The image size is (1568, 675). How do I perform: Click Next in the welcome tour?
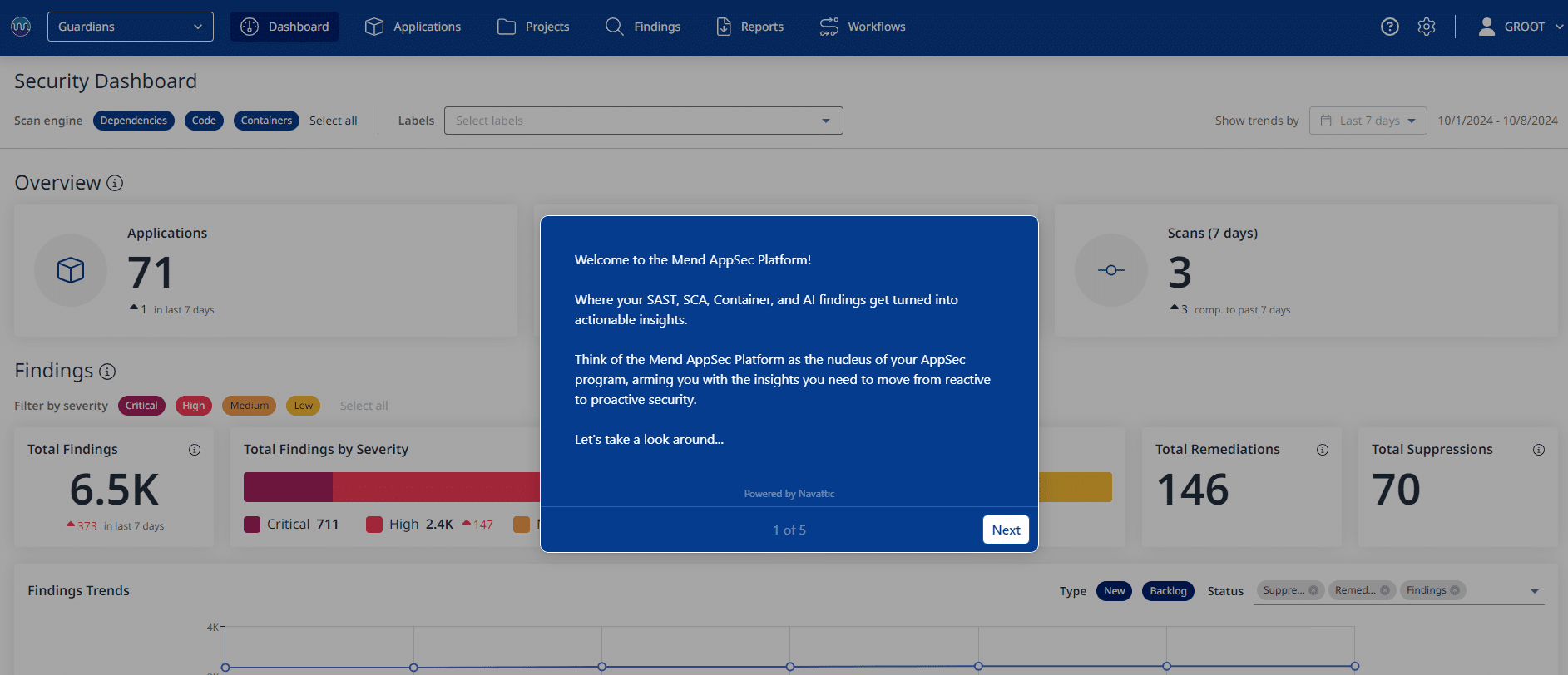[1006, 530]
